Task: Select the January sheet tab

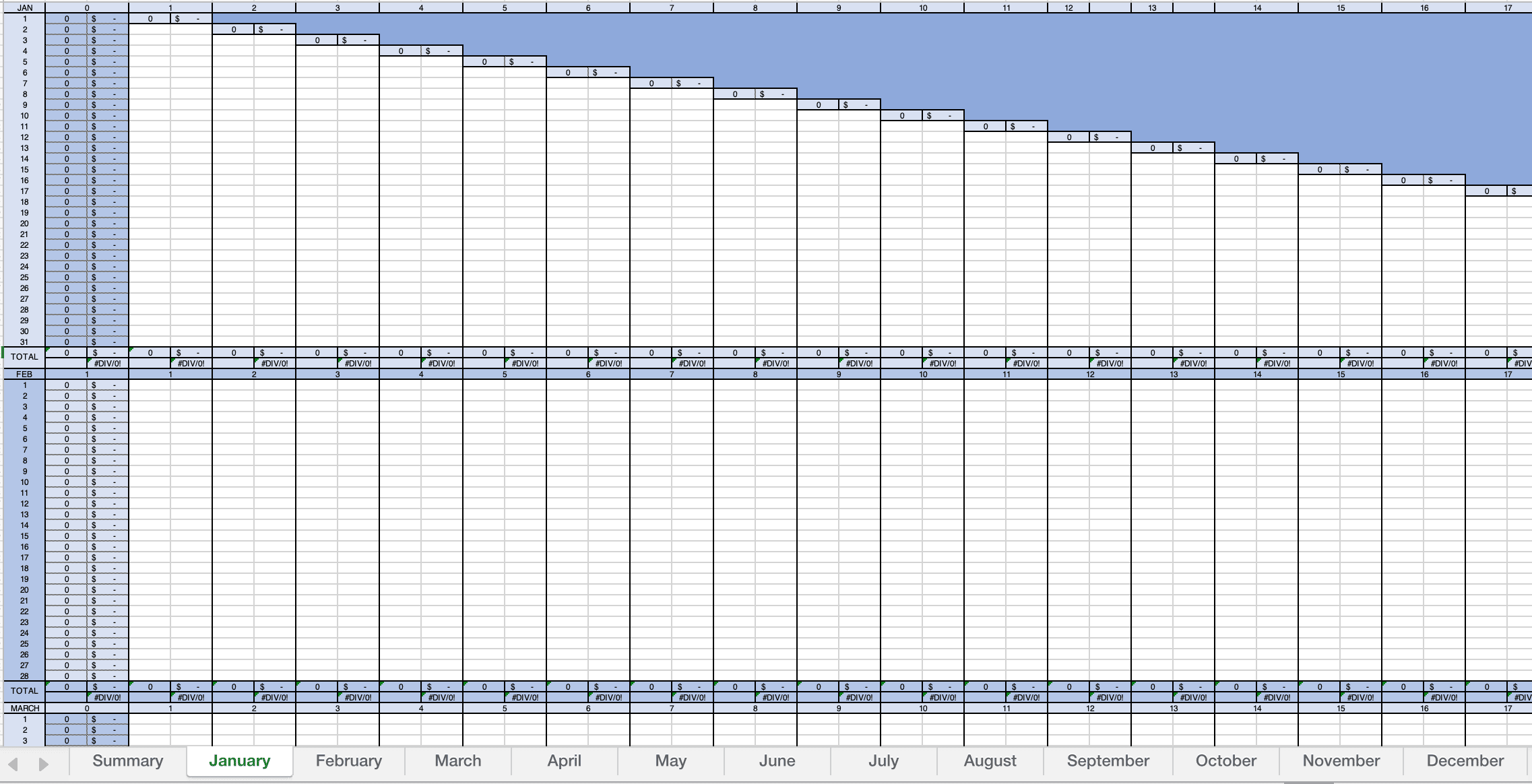Action: pos(240,761)
